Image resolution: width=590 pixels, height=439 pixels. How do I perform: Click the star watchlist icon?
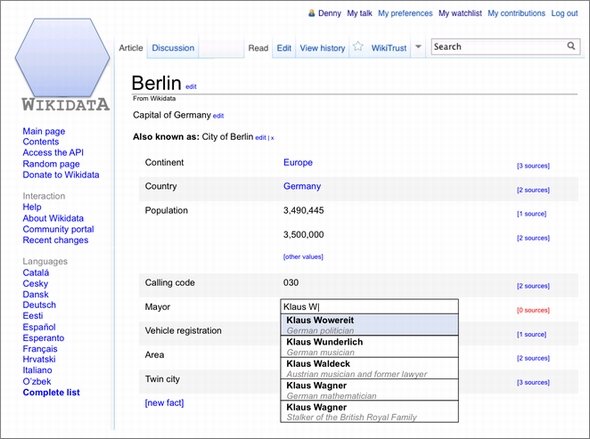pos(358,47)
